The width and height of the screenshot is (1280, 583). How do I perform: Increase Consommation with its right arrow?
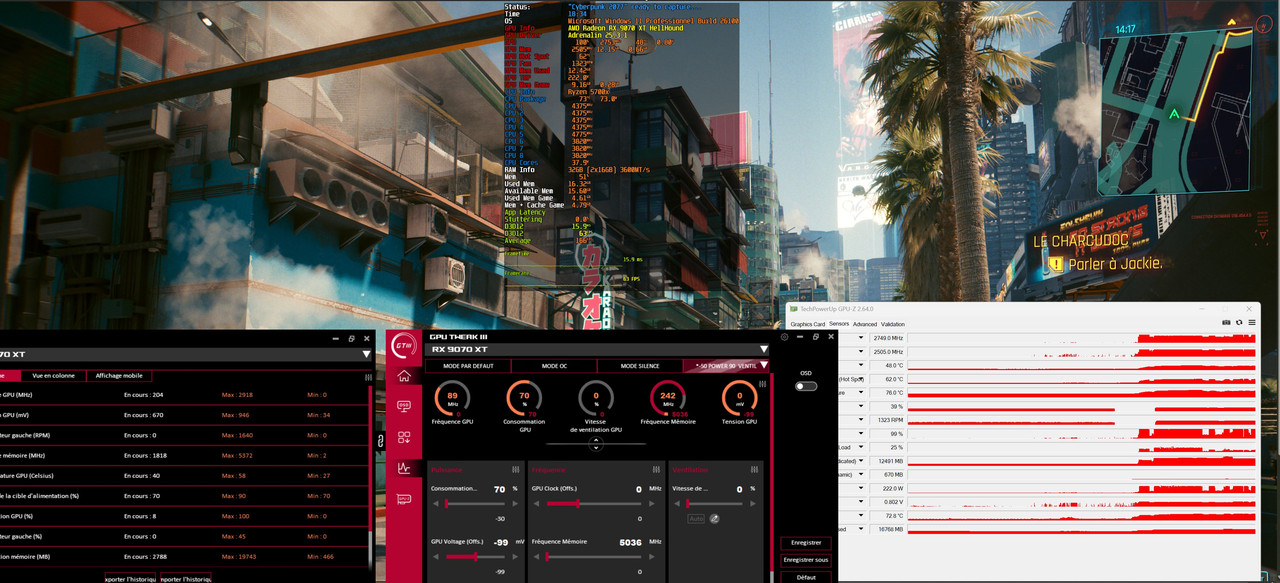point(515,504)
